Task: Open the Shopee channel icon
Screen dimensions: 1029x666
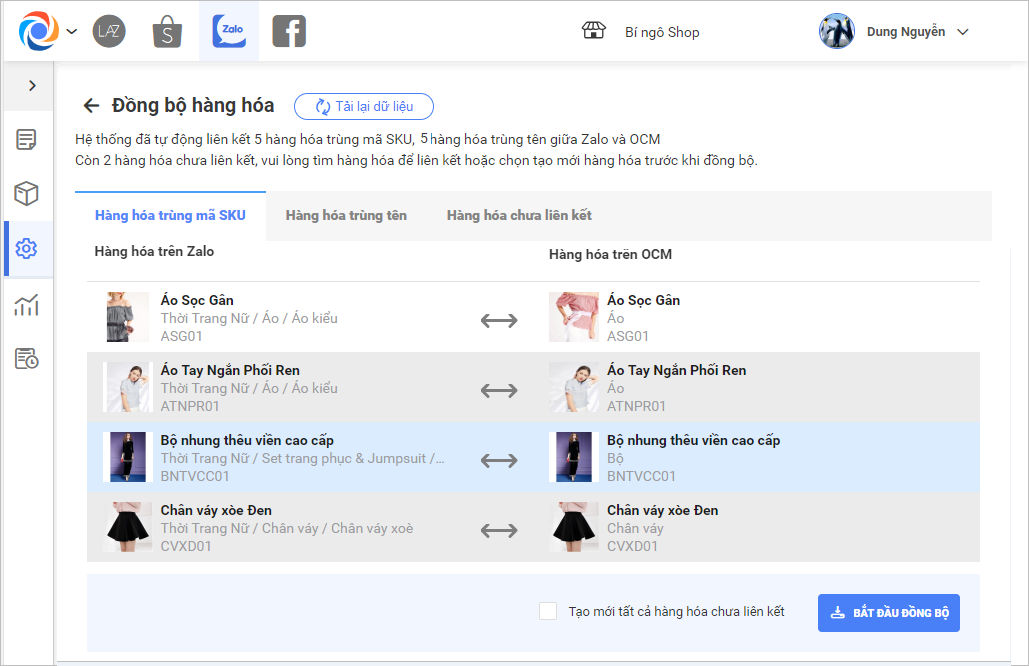Action: (167, 31)
